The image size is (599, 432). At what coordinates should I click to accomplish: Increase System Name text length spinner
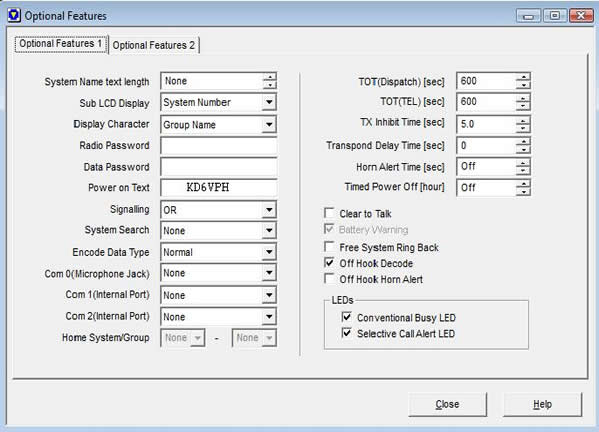[270, 76]
